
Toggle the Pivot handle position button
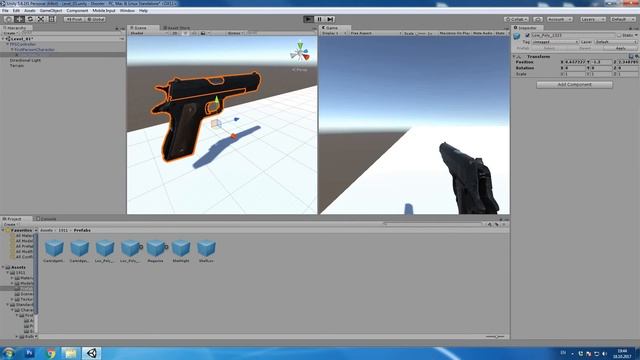point(74,19)
